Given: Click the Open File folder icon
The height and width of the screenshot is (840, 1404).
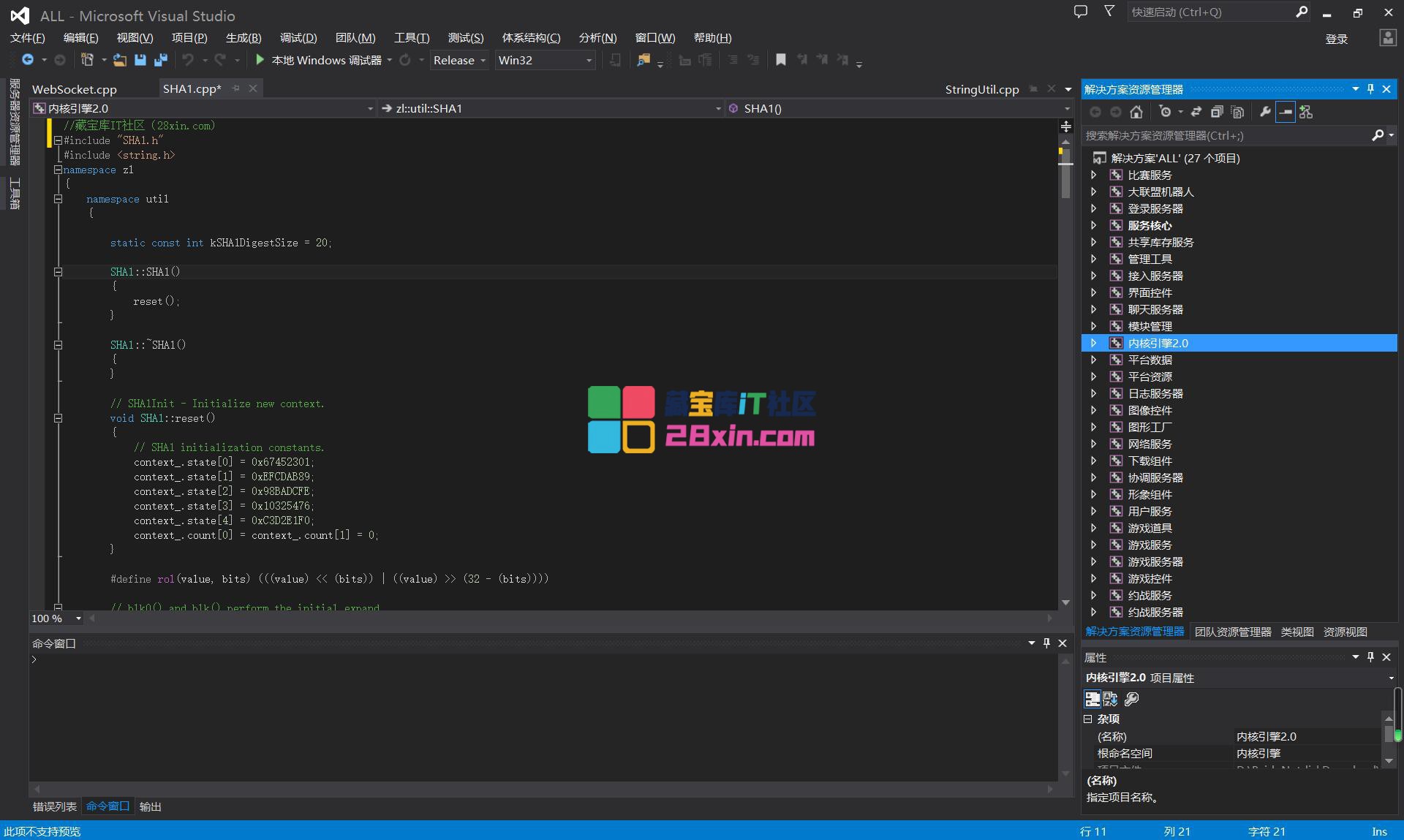Looking at the screenshot, I should [x=119, y=60].
